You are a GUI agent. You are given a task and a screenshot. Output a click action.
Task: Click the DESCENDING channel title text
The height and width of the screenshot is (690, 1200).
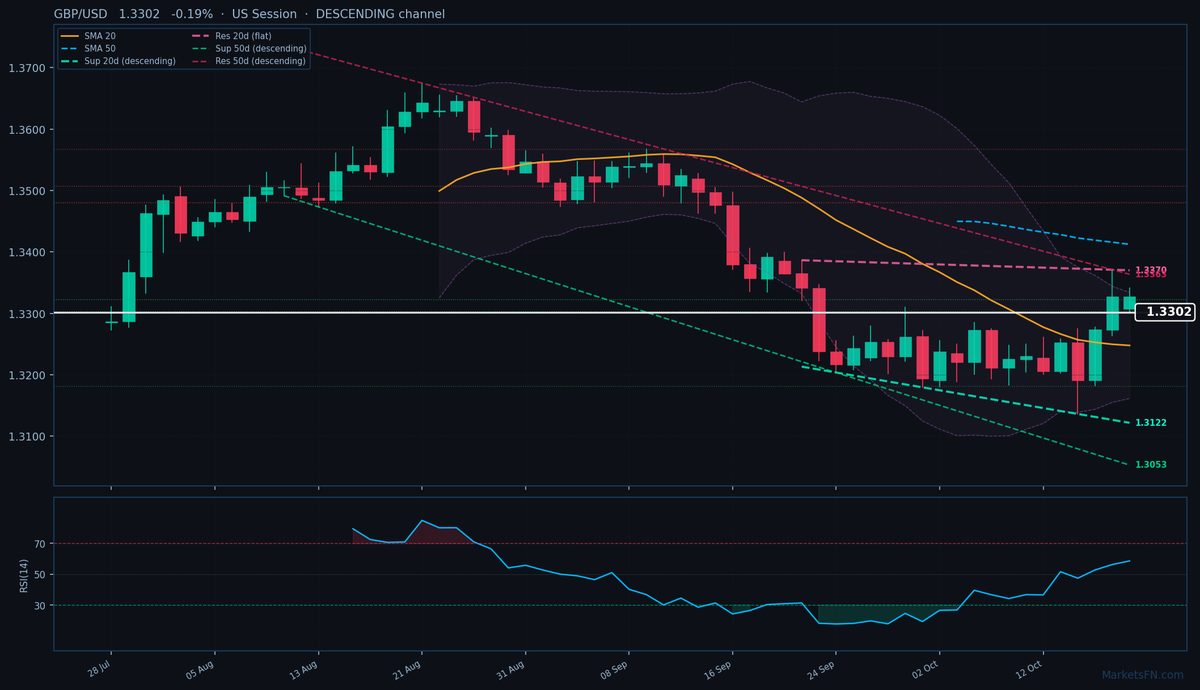pos(380,14)
